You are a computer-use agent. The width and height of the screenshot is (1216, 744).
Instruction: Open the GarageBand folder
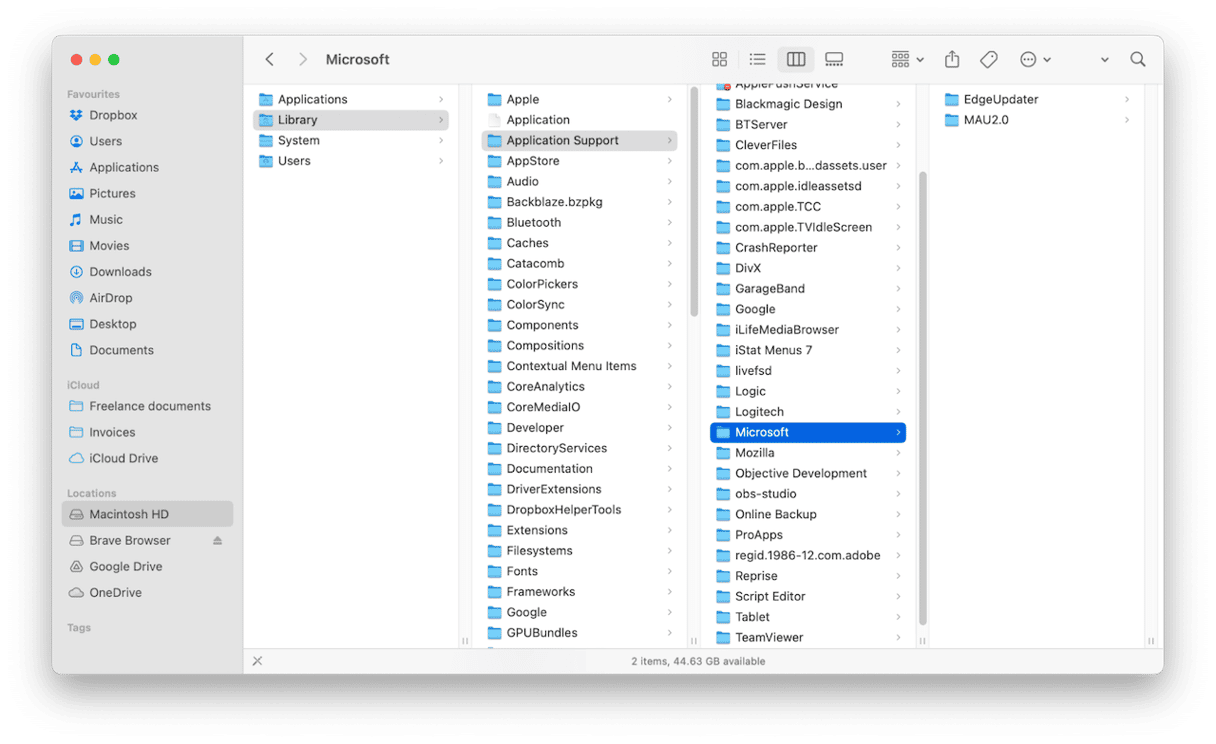pyautogui.click(x=808, y=289)
